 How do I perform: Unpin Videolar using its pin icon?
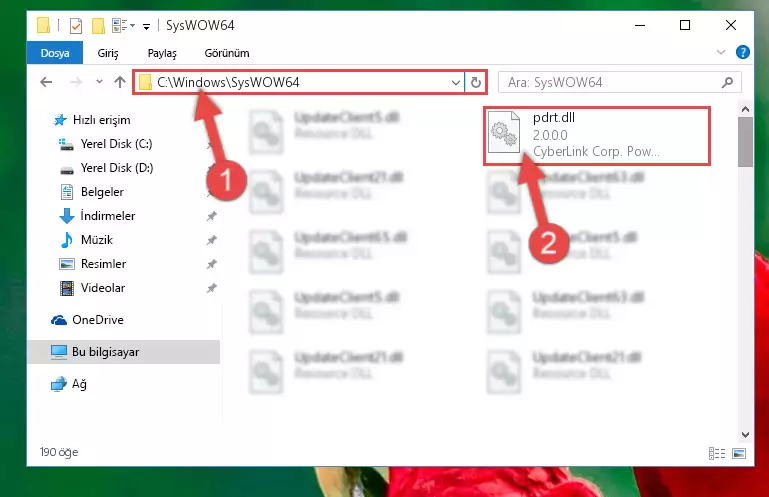point(211,288)
